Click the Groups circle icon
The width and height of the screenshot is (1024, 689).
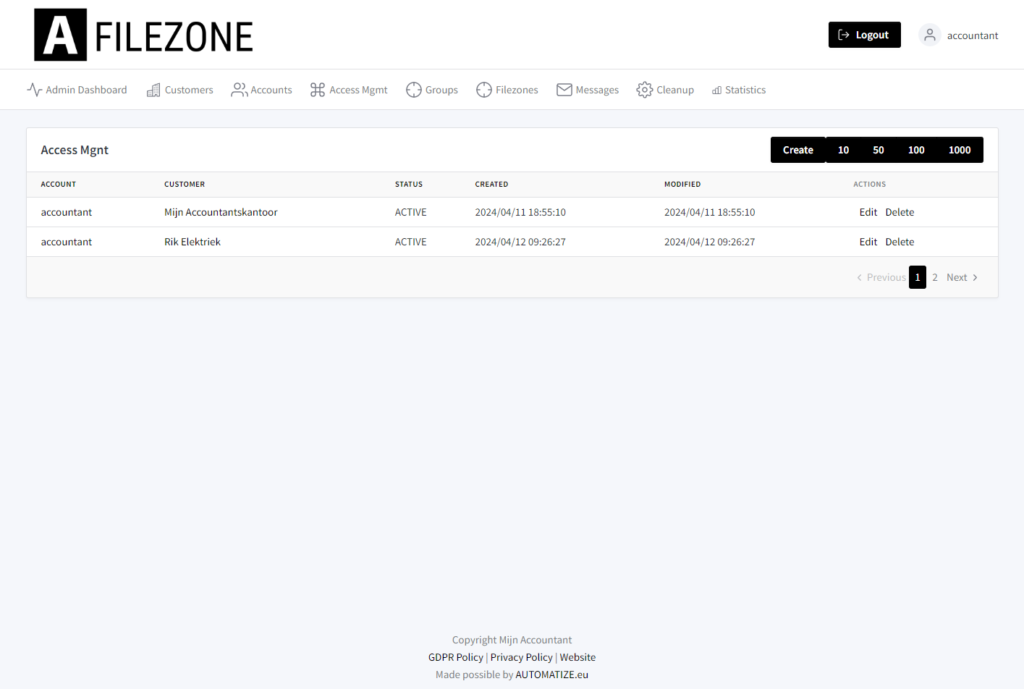413,89
